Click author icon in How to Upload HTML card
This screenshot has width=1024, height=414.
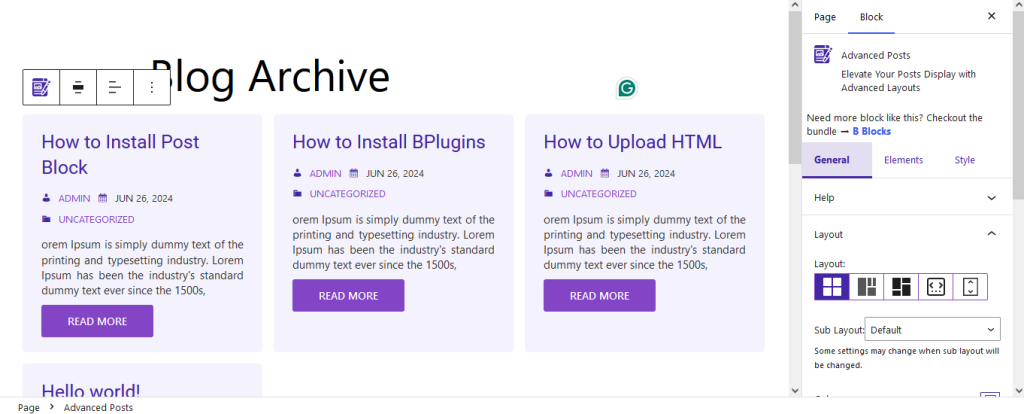(549, 173)
